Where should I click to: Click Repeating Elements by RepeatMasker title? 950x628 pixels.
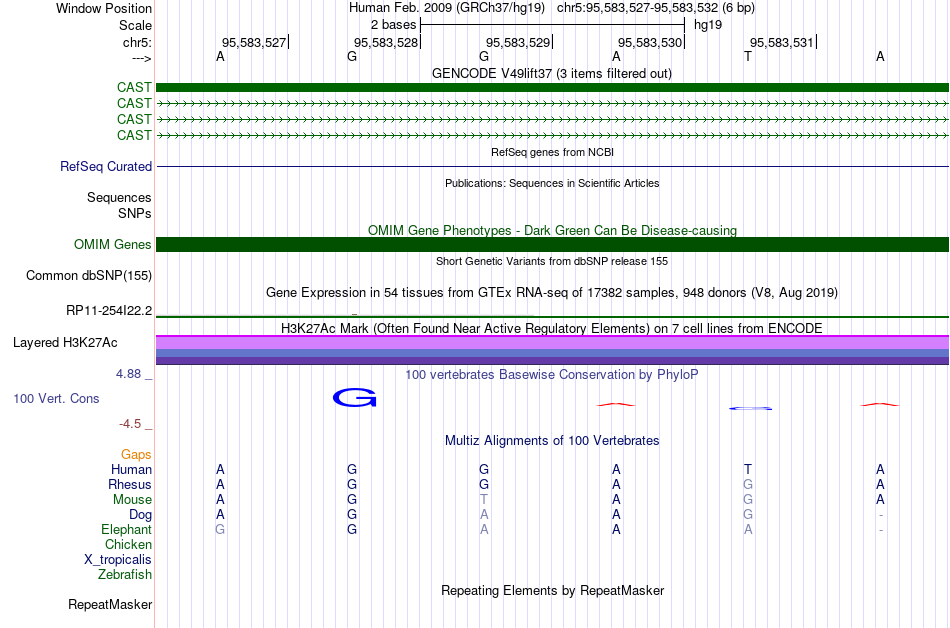click(x=553, y=590)
